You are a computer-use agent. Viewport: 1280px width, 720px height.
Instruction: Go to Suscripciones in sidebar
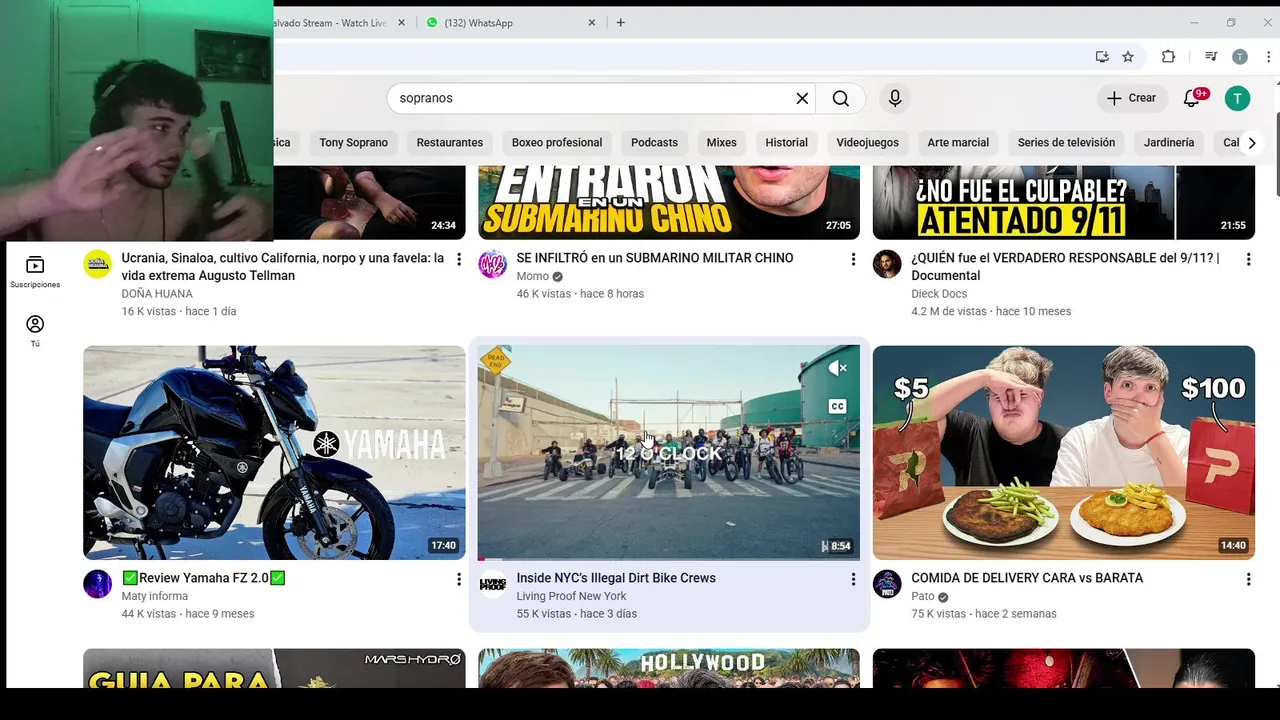[35, 272]
